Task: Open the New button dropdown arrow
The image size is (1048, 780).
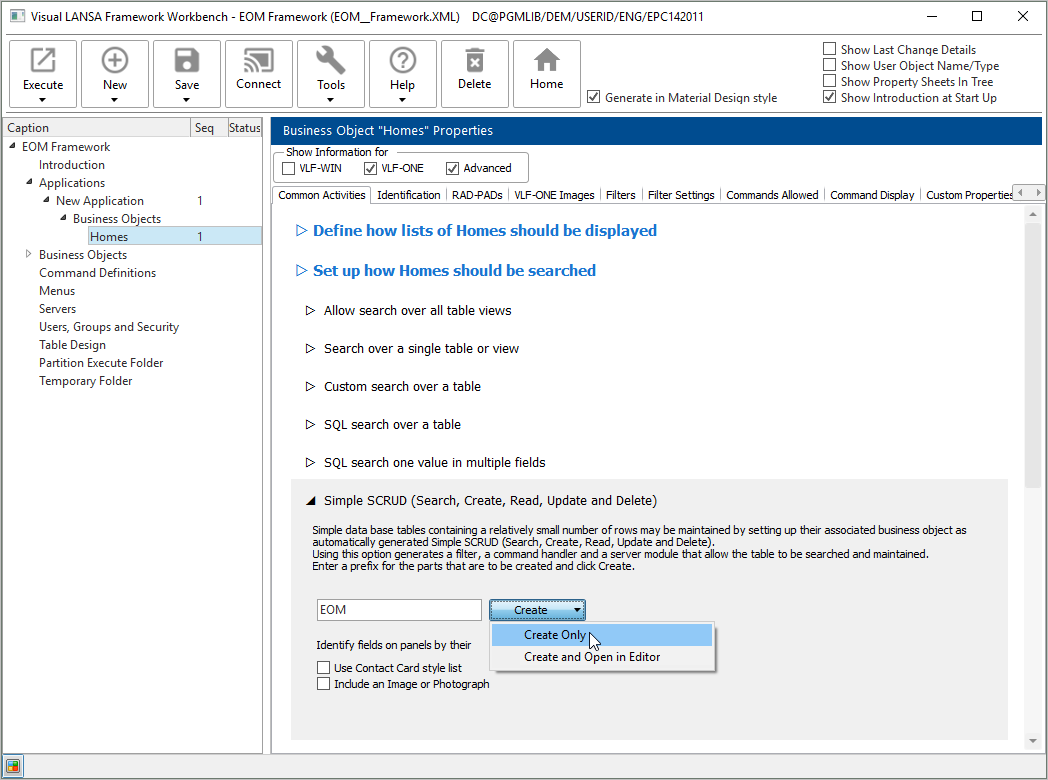Action: pyautogui.click(x=115, y=100)
